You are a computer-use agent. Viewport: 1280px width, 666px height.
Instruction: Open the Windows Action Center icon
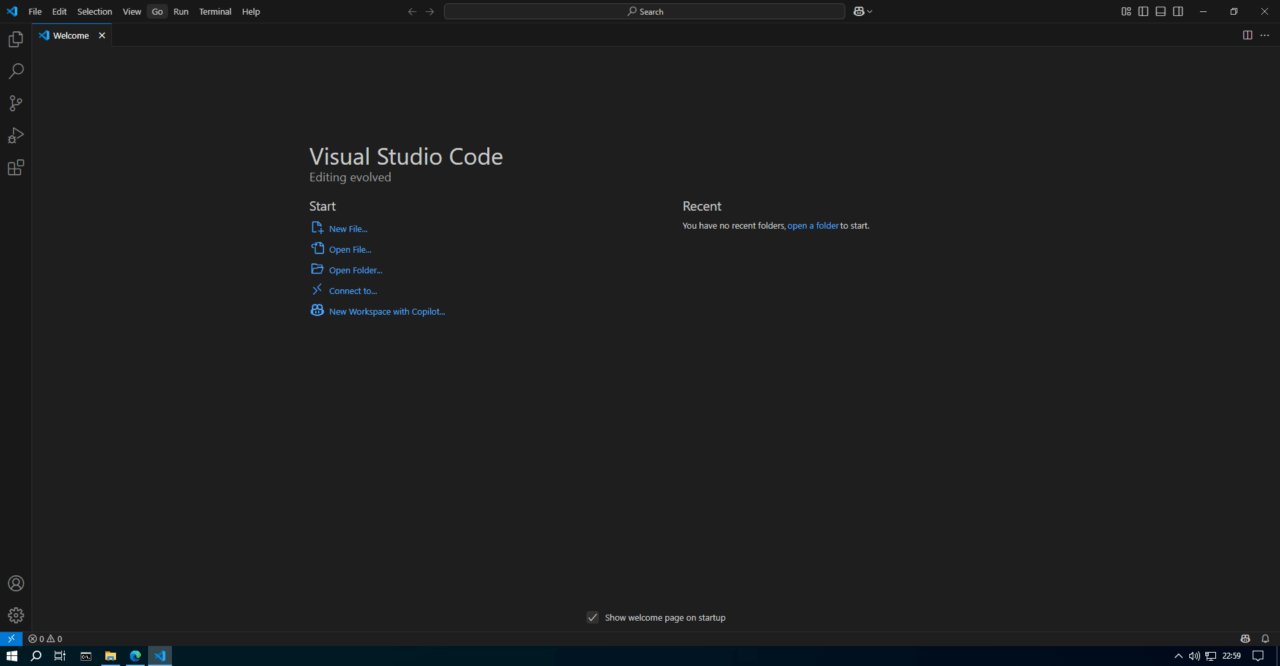pos(1258,656)
